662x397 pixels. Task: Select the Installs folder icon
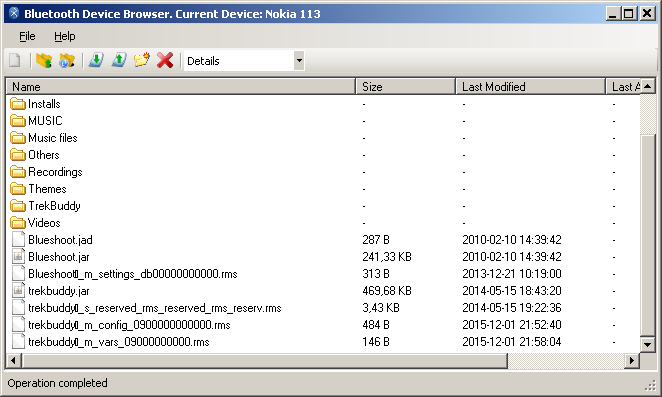18,104
